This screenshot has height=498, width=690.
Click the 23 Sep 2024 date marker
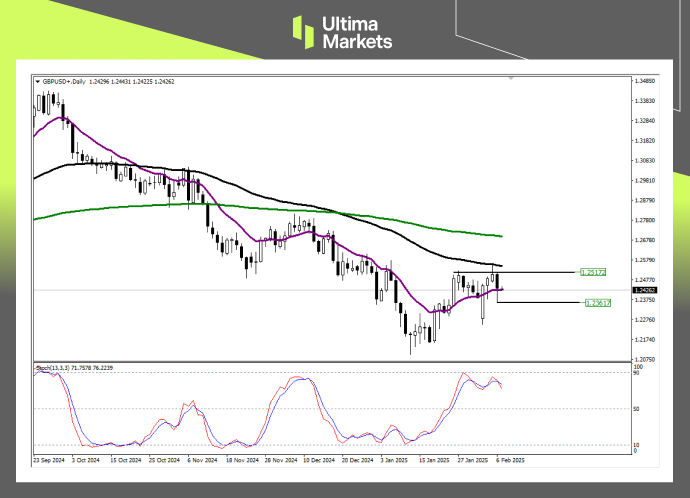tap(49, 460)
